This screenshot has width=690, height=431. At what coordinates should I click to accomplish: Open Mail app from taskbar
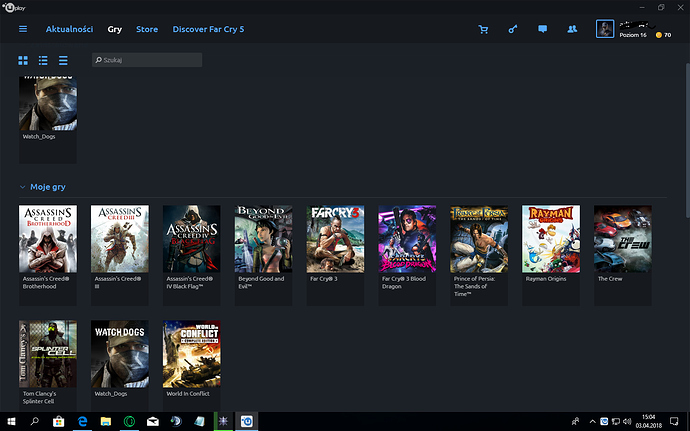click(153, 421)
